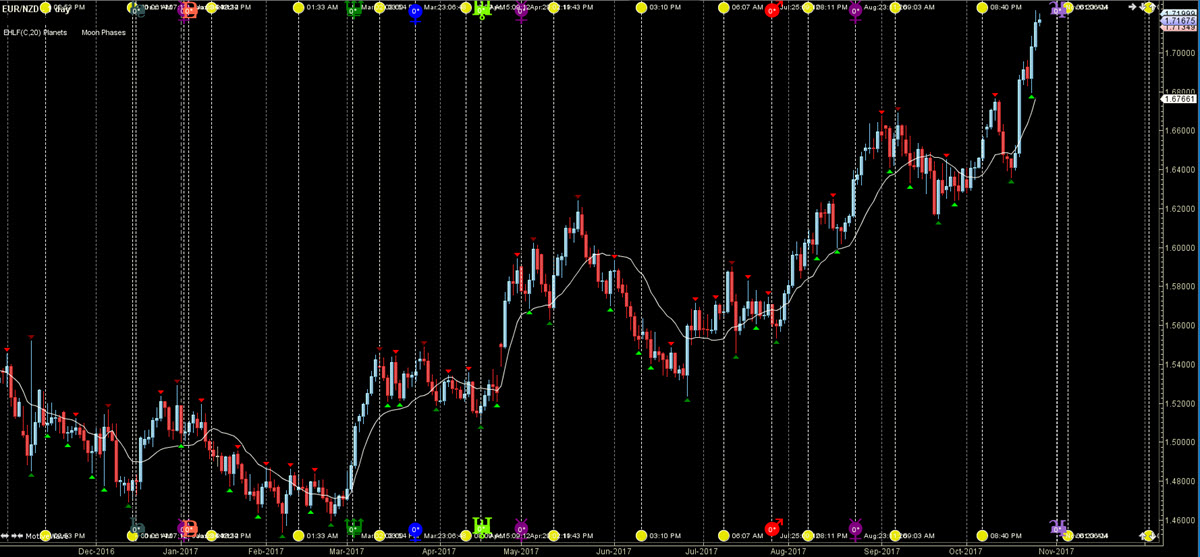
Task: Click the Nov-2017 date axis label
Action: pyautogui.click(x=1055, y=550)
